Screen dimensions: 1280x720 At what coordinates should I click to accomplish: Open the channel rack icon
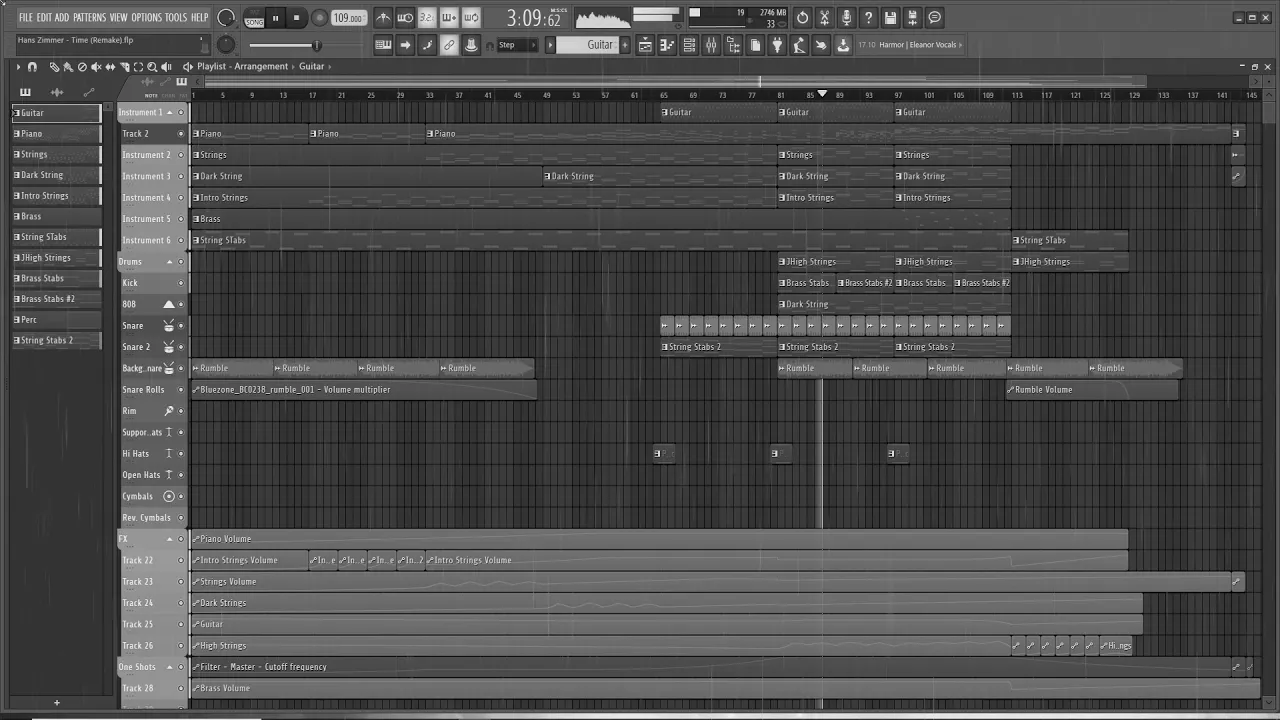[x=690, y=45]
